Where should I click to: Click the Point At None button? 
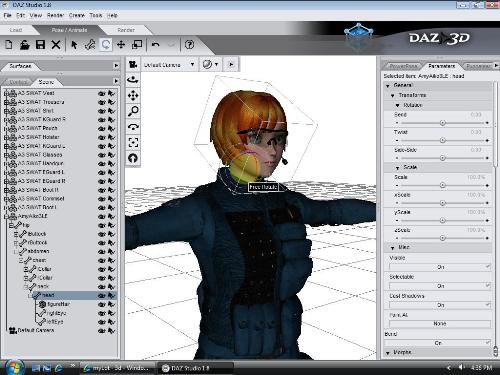[x=440, y=324]
